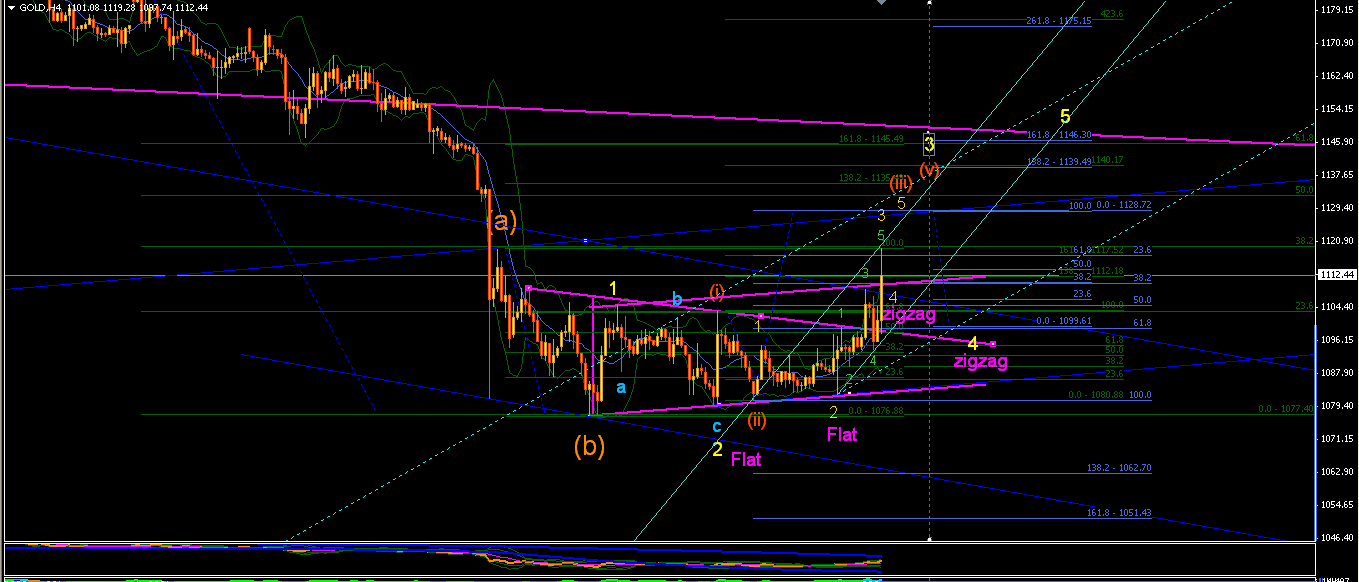Select the lower magenta 'zigzag' label
Screen dimensions: 1359x582
coord(980,362)
